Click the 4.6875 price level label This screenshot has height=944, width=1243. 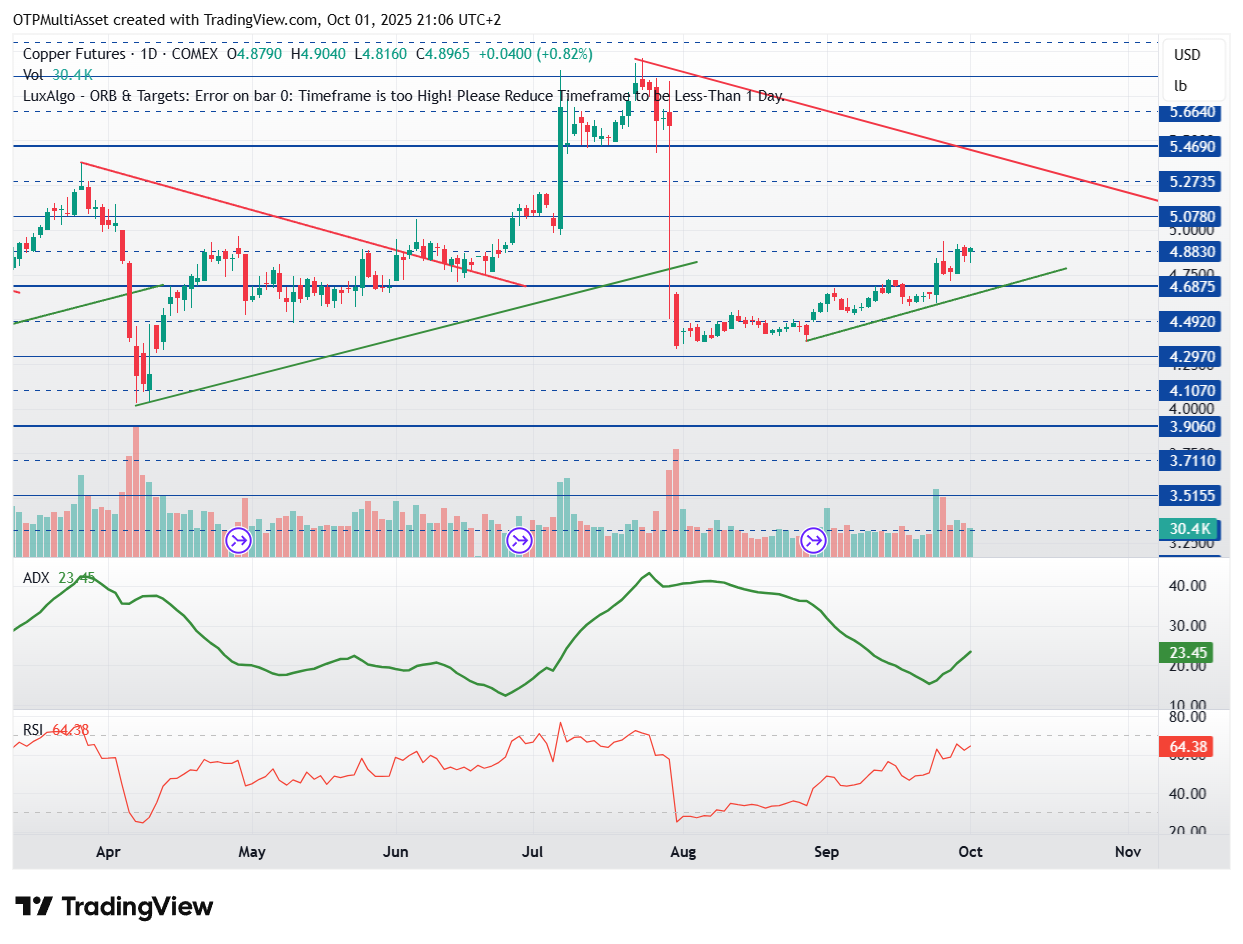click(1191, 286)
